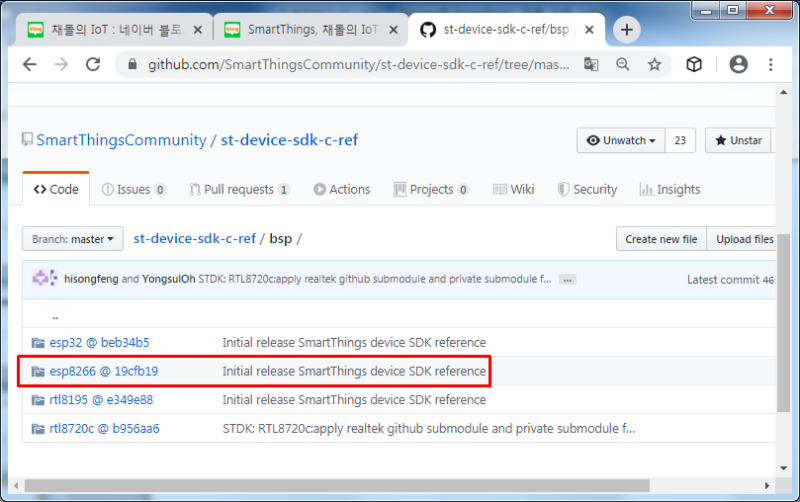Open the Security tab
Viewport: 800px width, 502px height.
click(587, 189)
